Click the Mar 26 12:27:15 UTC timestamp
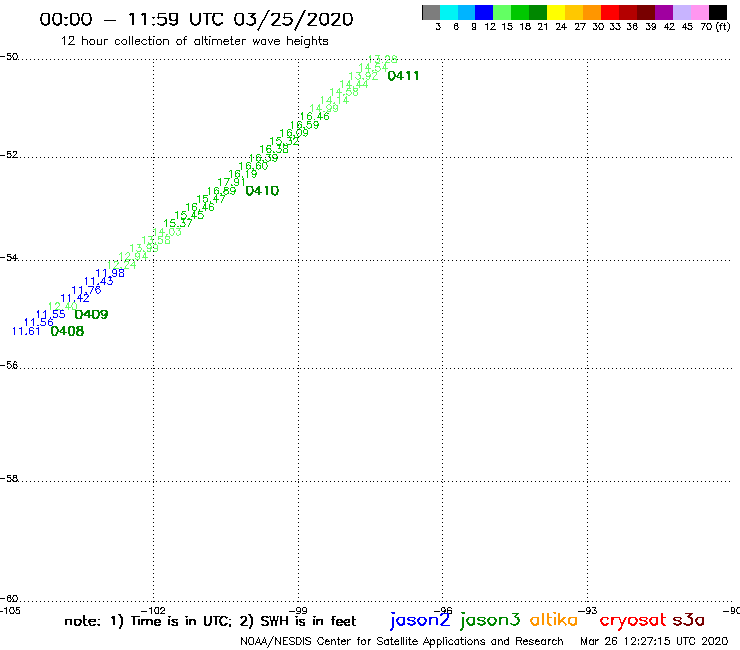This screenshot has width=740, height=650. pyautogui.click(x=654, y=642)
